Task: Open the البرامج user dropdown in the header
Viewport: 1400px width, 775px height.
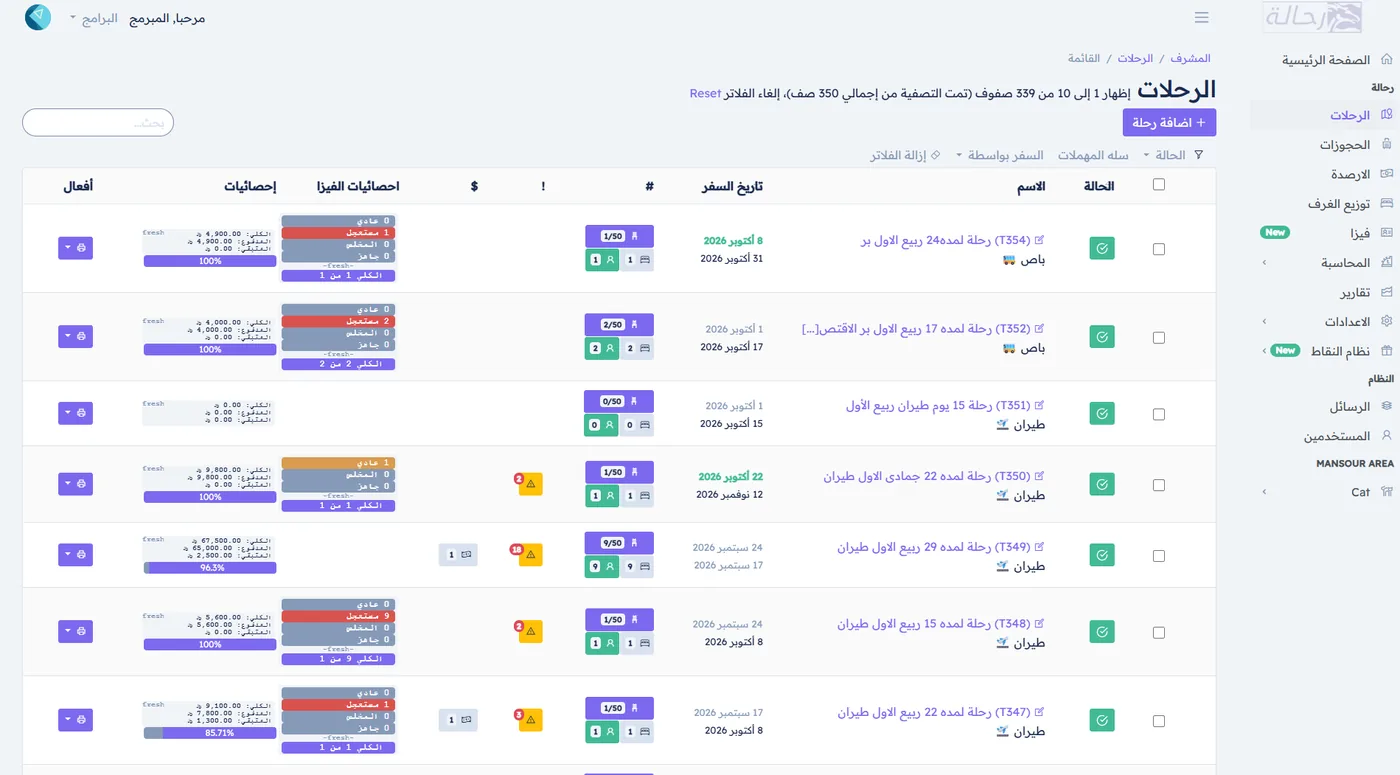Action: pyautogui.click(x=94, y=19)
